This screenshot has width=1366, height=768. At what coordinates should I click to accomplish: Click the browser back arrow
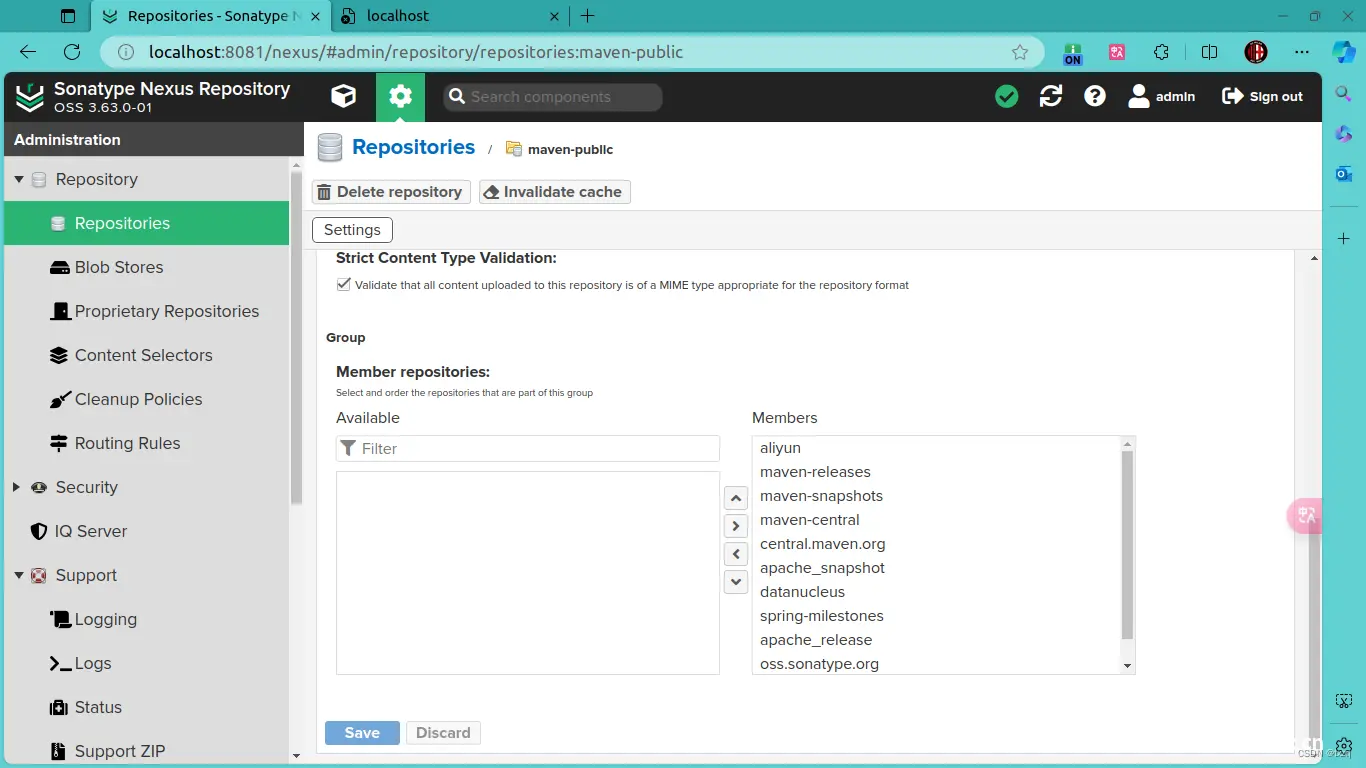(28, 52)
